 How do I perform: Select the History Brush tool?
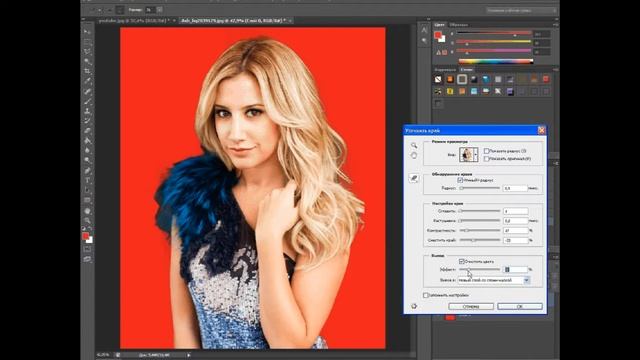point(87,121)
